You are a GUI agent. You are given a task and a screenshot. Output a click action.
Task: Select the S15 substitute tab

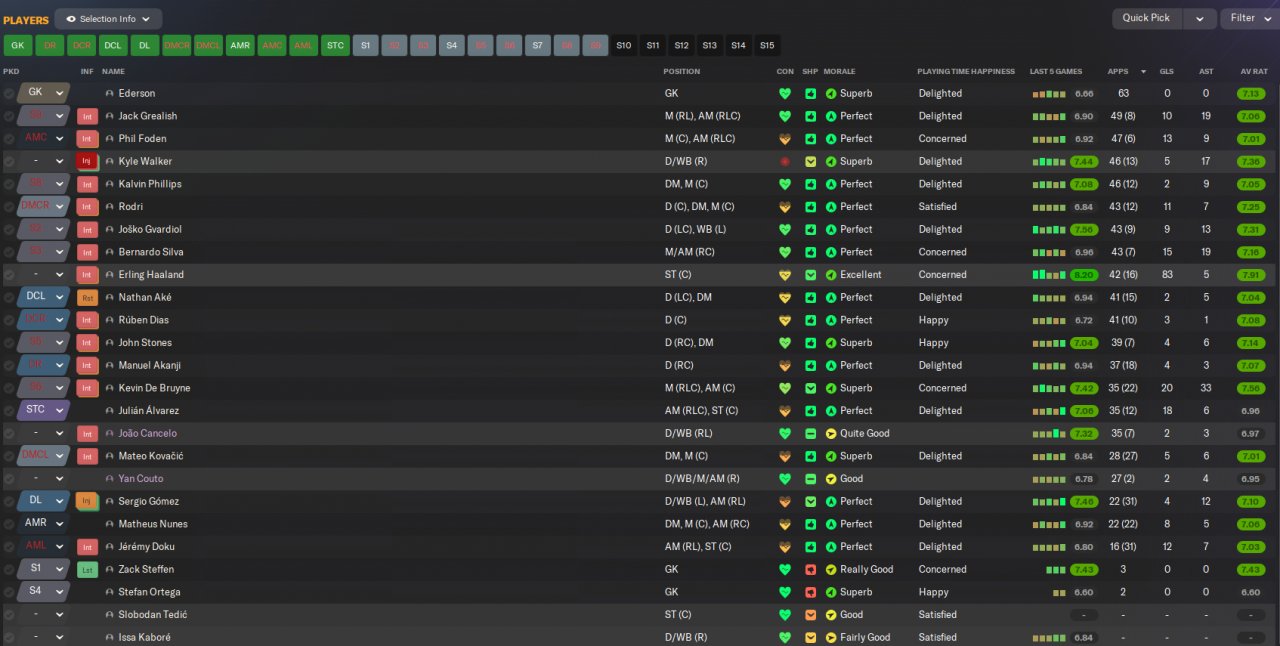[x=766, y=45]
